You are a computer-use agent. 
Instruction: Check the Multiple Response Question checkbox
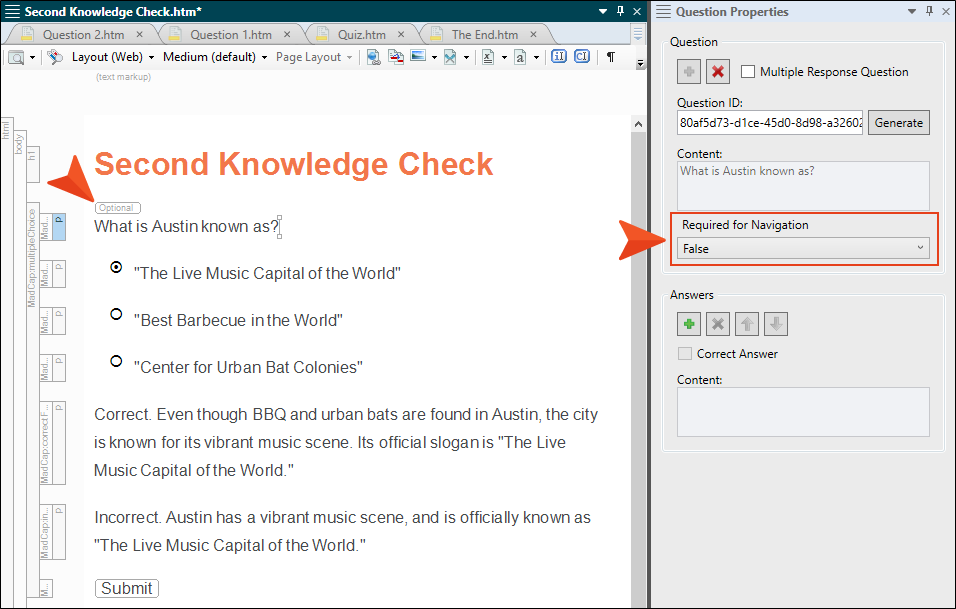click(x=748, y=72)
